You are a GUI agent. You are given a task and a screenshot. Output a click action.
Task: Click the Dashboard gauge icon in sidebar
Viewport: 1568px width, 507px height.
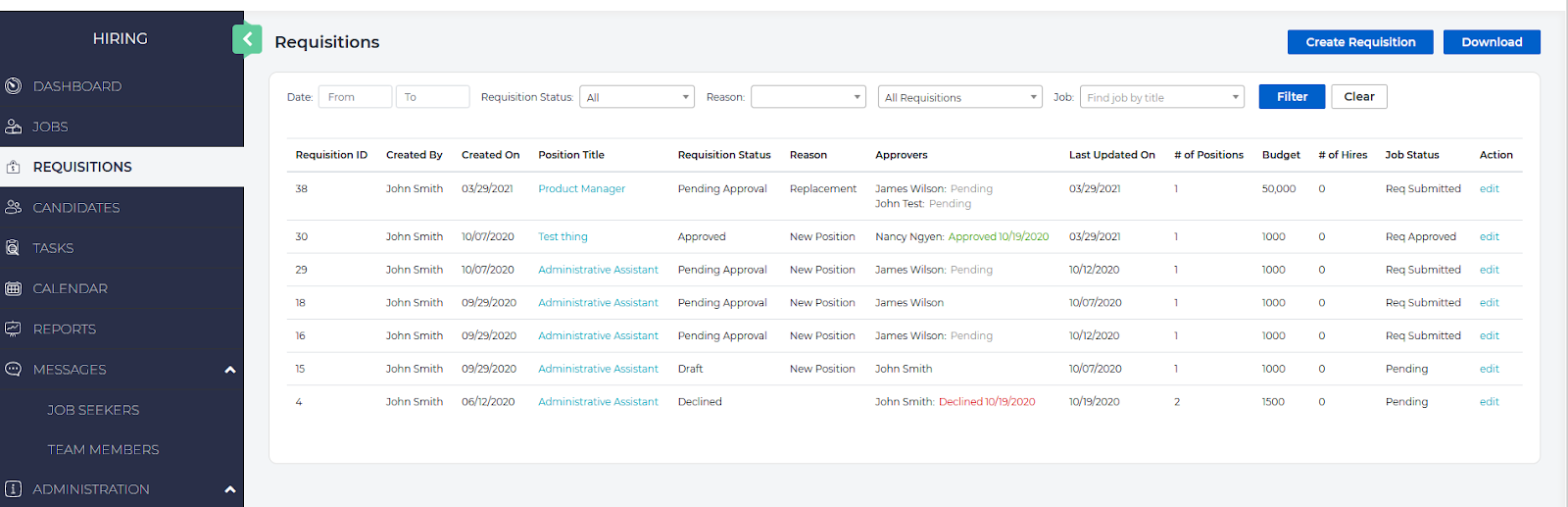pos(13,86)
